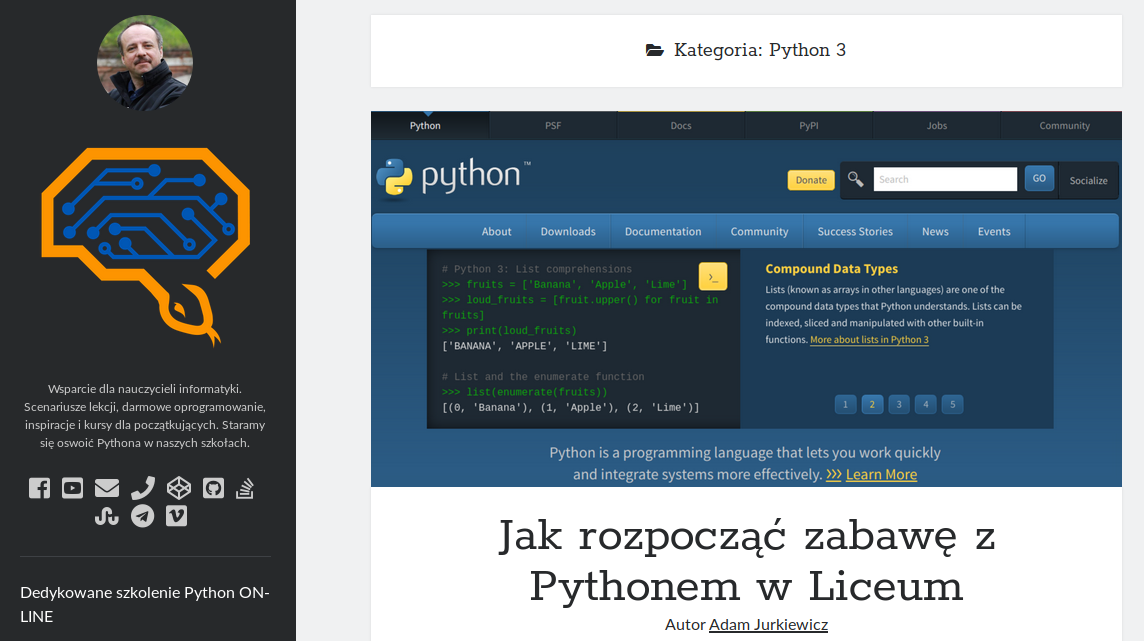Viewport: 1144px width, 641px height.
Task: Open the Telegram icon
Action: (143, 516)
